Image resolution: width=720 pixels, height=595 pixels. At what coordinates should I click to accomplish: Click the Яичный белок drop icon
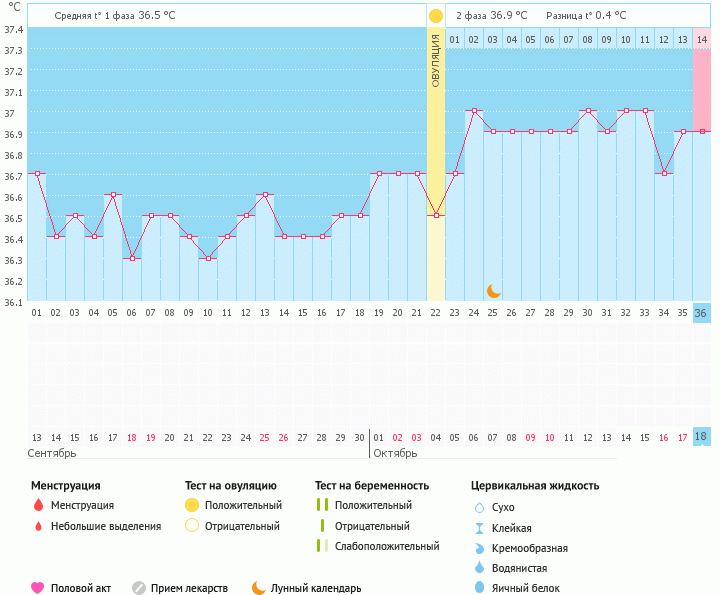point(480,588)
